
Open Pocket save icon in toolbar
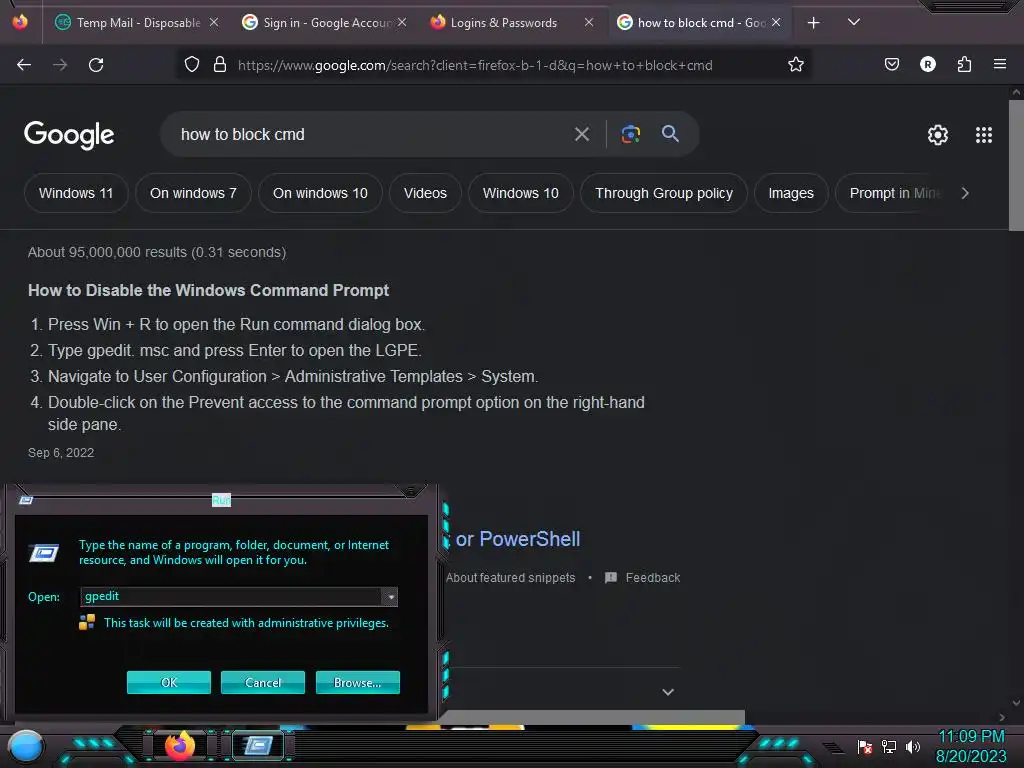tap(891, 64)
